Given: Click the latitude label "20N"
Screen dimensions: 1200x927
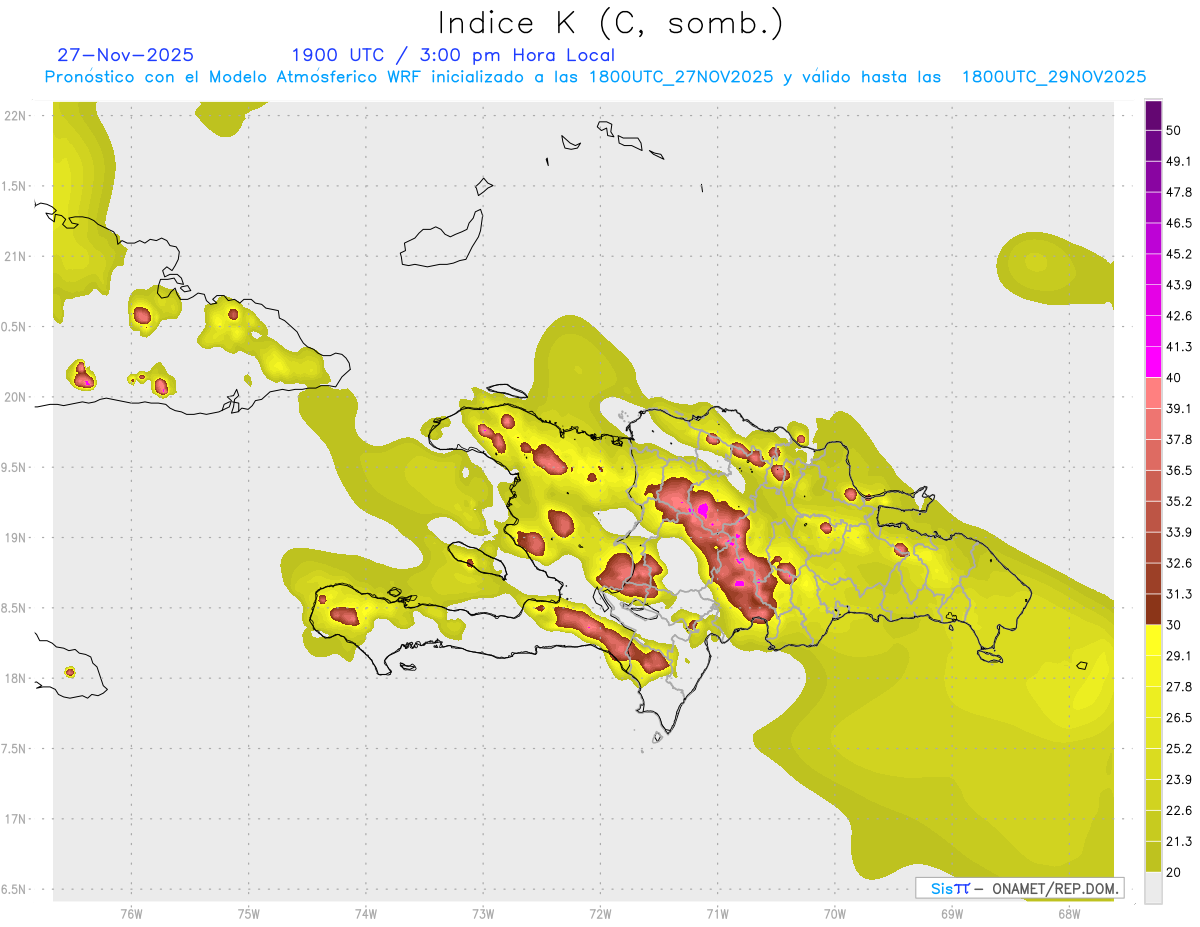Looking at the screenshot, I should (15, 397).
